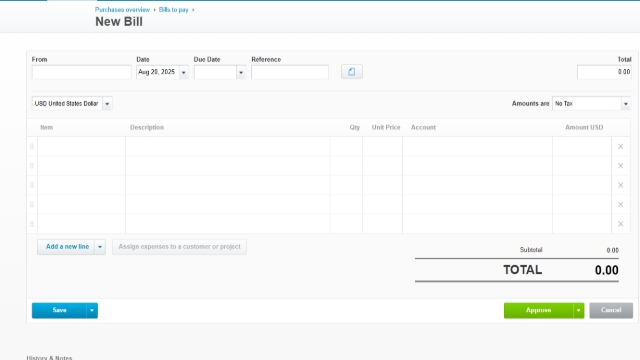Open the currency dropdown arrow
The height and width of the screenshot is (360, 640).
(x=107, y=104)
